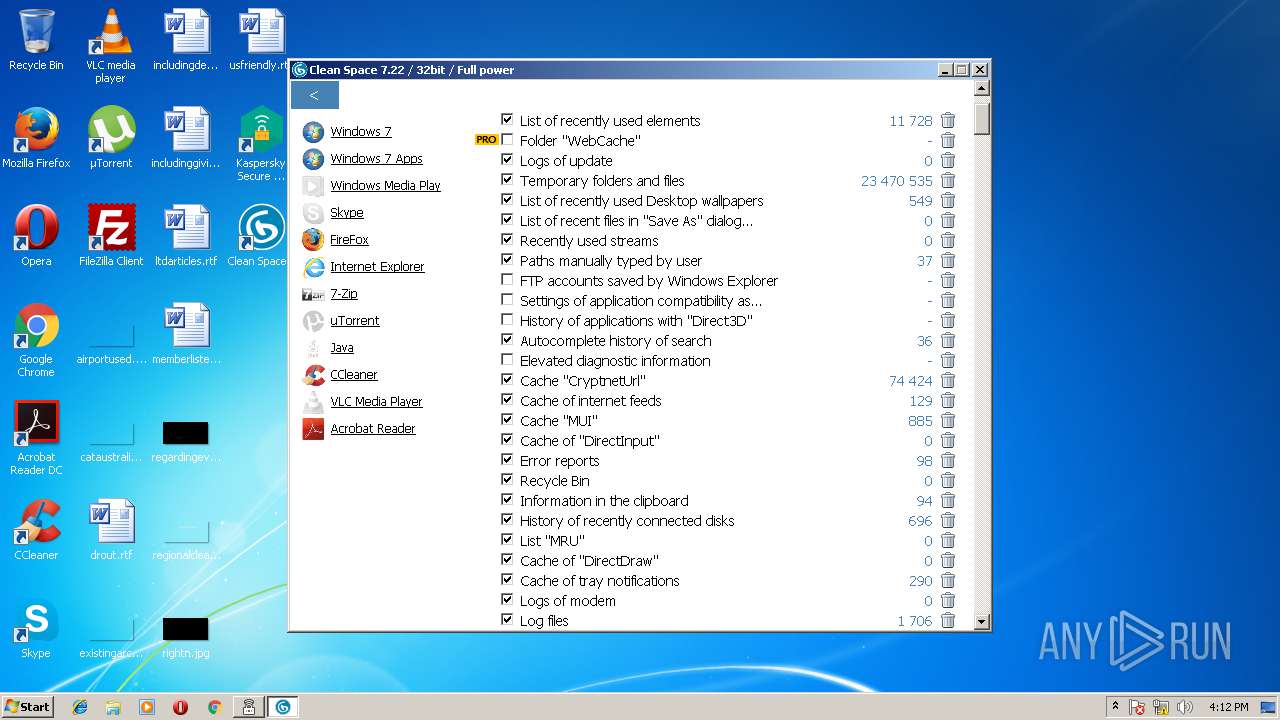
Task: Show hidden icons in system tray
Action: (1115, 707)
